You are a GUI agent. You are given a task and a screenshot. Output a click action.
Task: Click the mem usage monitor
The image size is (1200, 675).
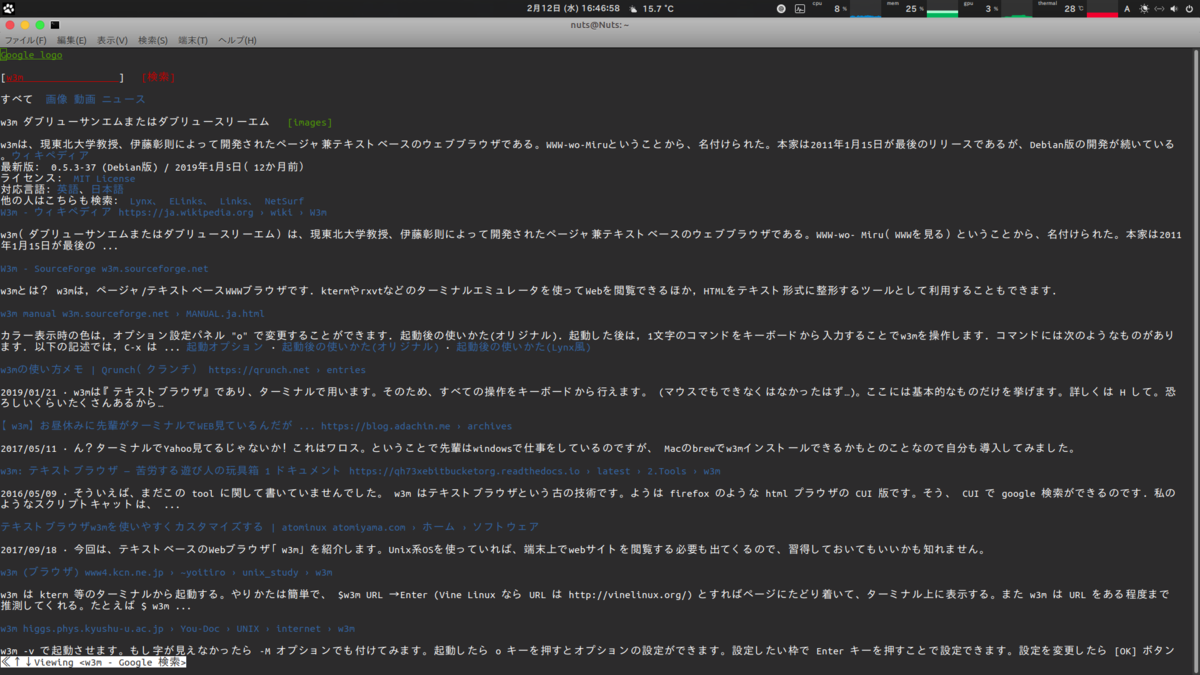click(x=920, y=8)
